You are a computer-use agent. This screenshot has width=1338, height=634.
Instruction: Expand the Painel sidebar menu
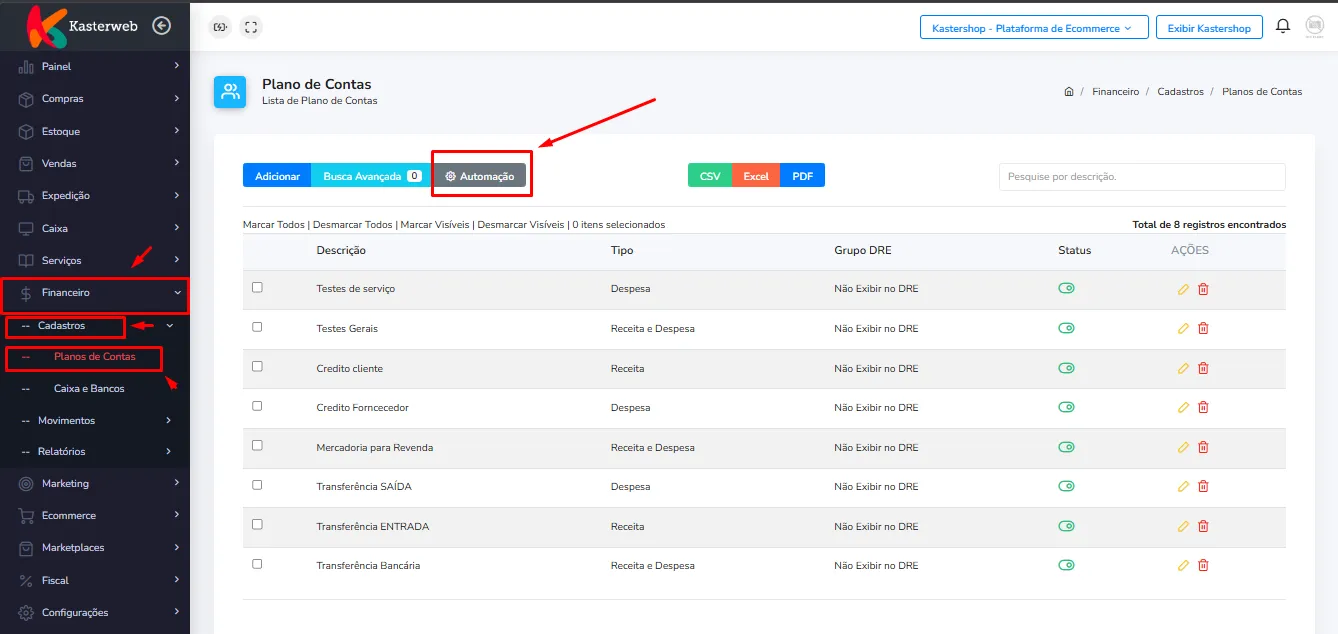pyautogui.click(x=95, y=66)
